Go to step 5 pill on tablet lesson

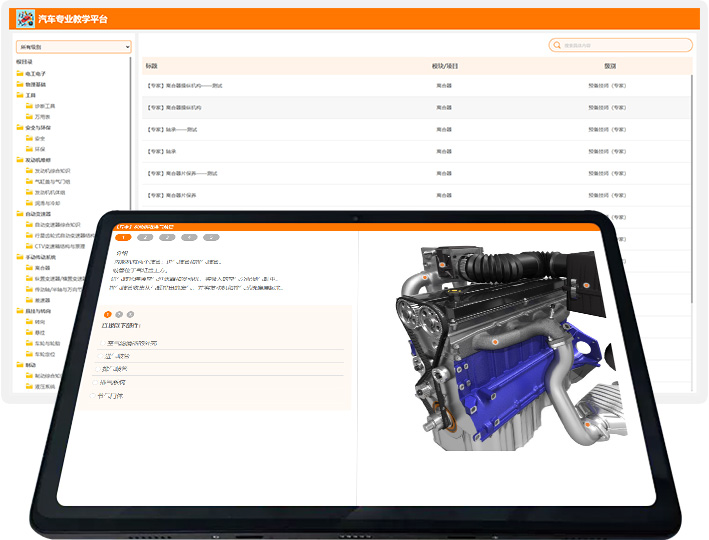click(211, 237)
